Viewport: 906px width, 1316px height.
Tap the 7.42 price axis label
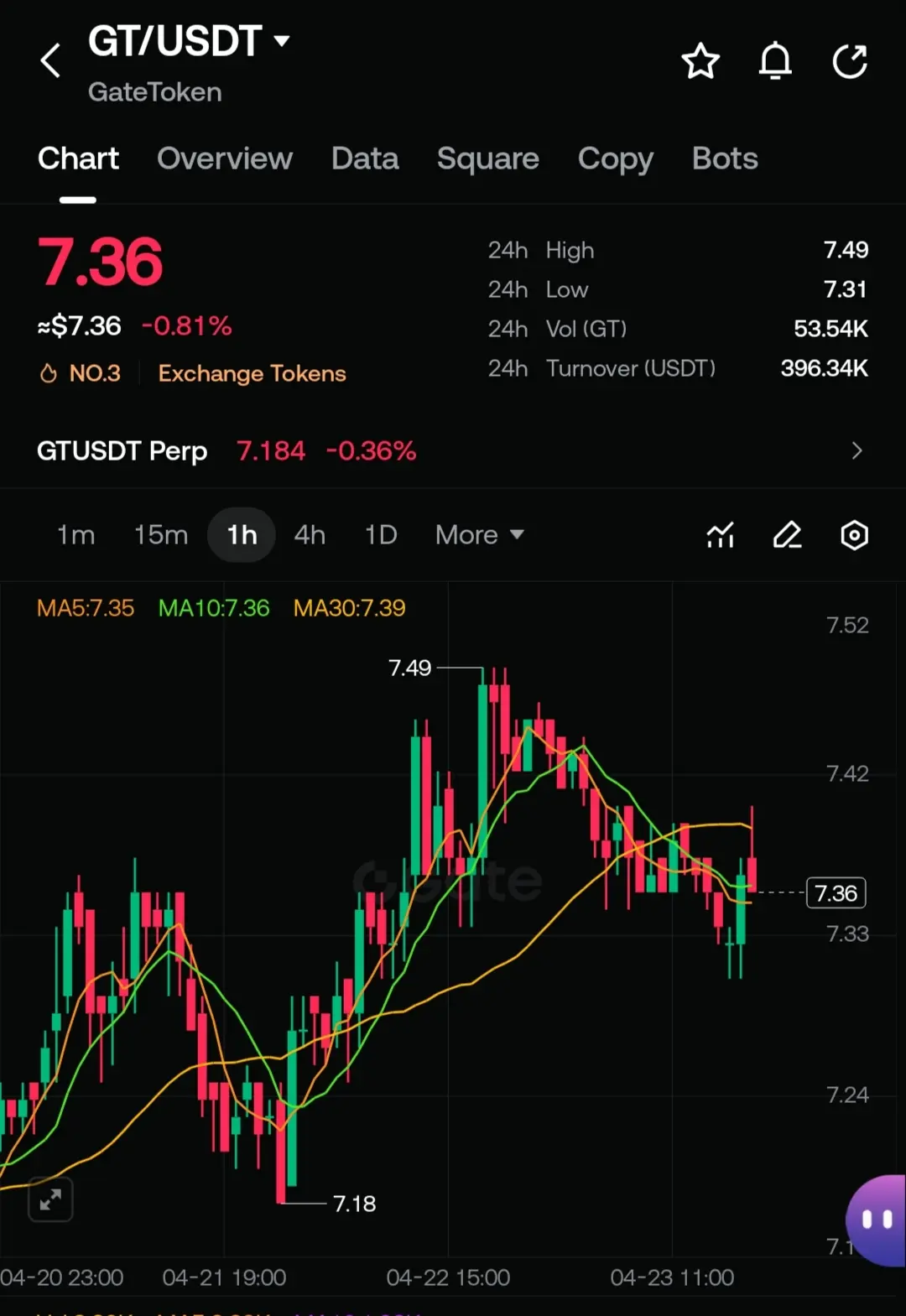click(x=847, y=773)
